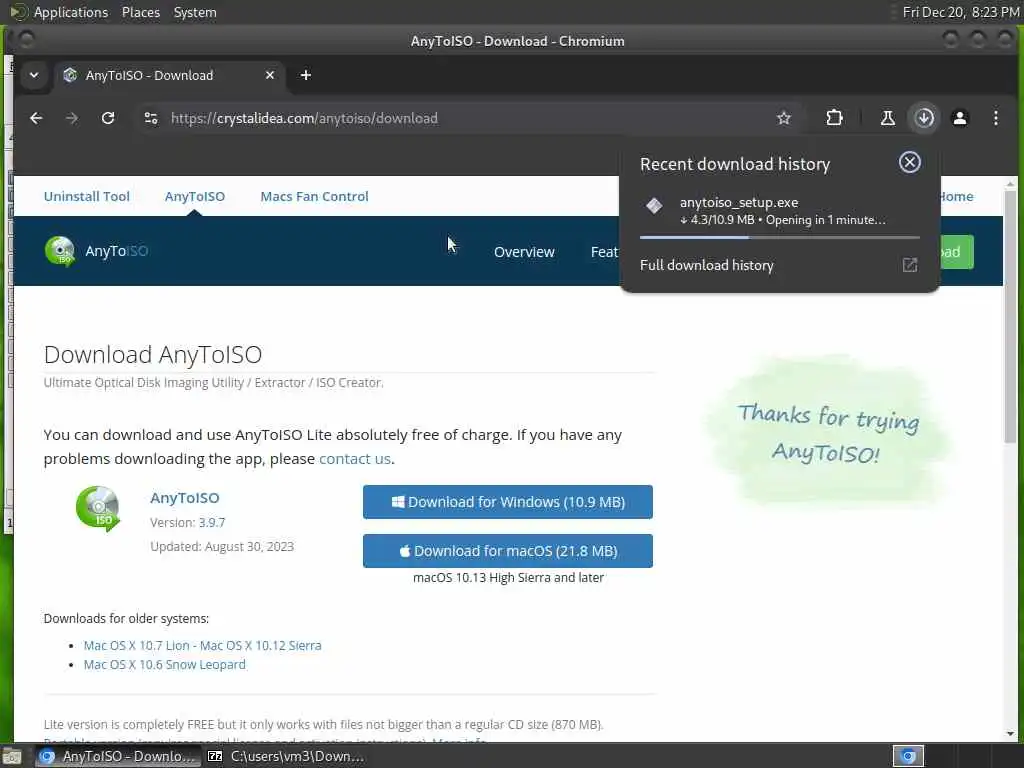
Task: Toggle the Downloads toolbar icon
Action: coord(924,118)
